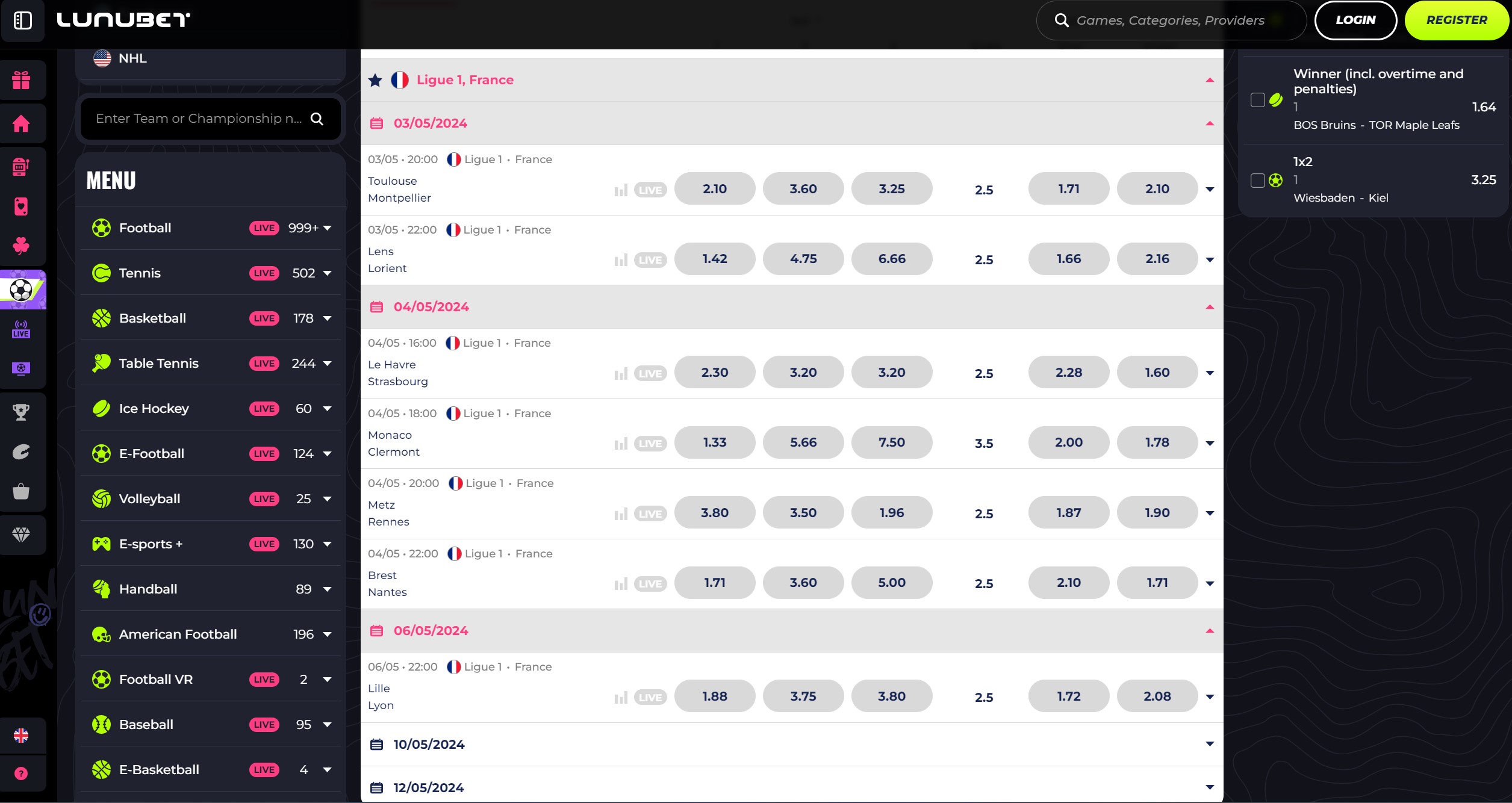Expand the 10/05/2024 date group
This screenshot has height=803, width=1512.
click(1210, 745)
